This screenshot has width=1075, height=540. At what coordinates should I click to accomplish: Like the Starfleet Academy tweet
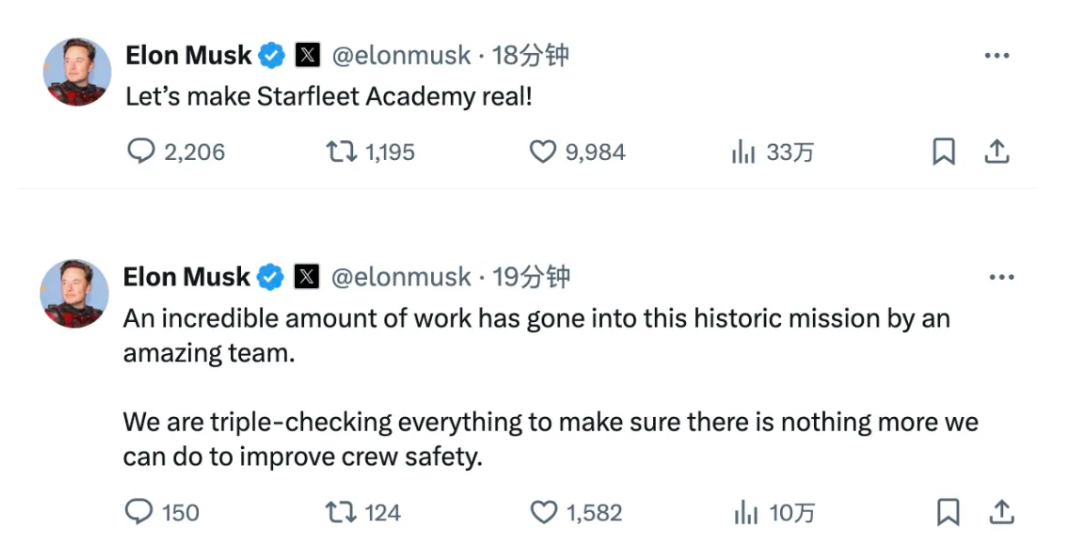[x=542, y=152]
